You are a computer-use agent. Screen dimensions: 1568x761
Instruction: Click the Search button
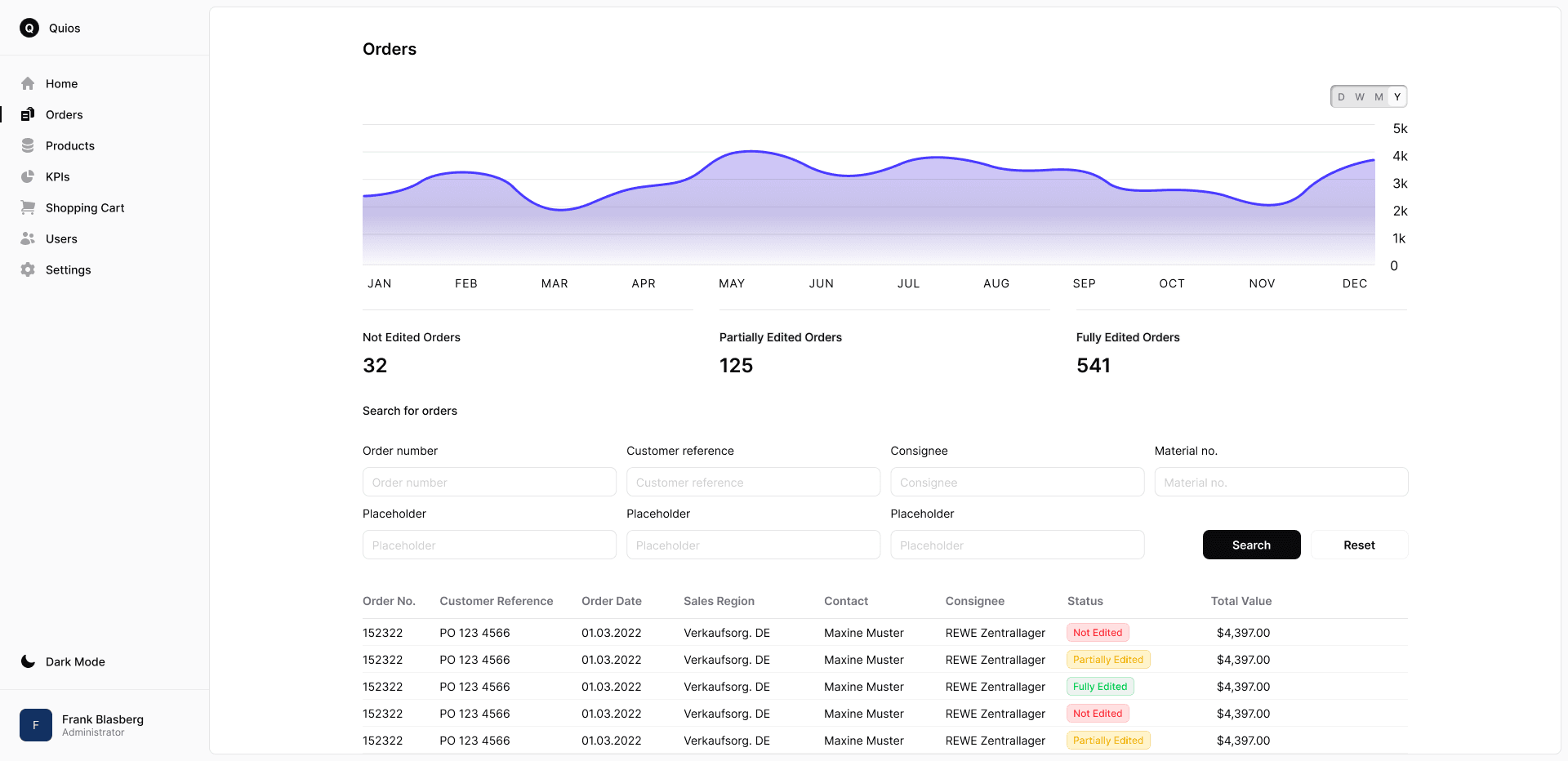[1251, 545]
